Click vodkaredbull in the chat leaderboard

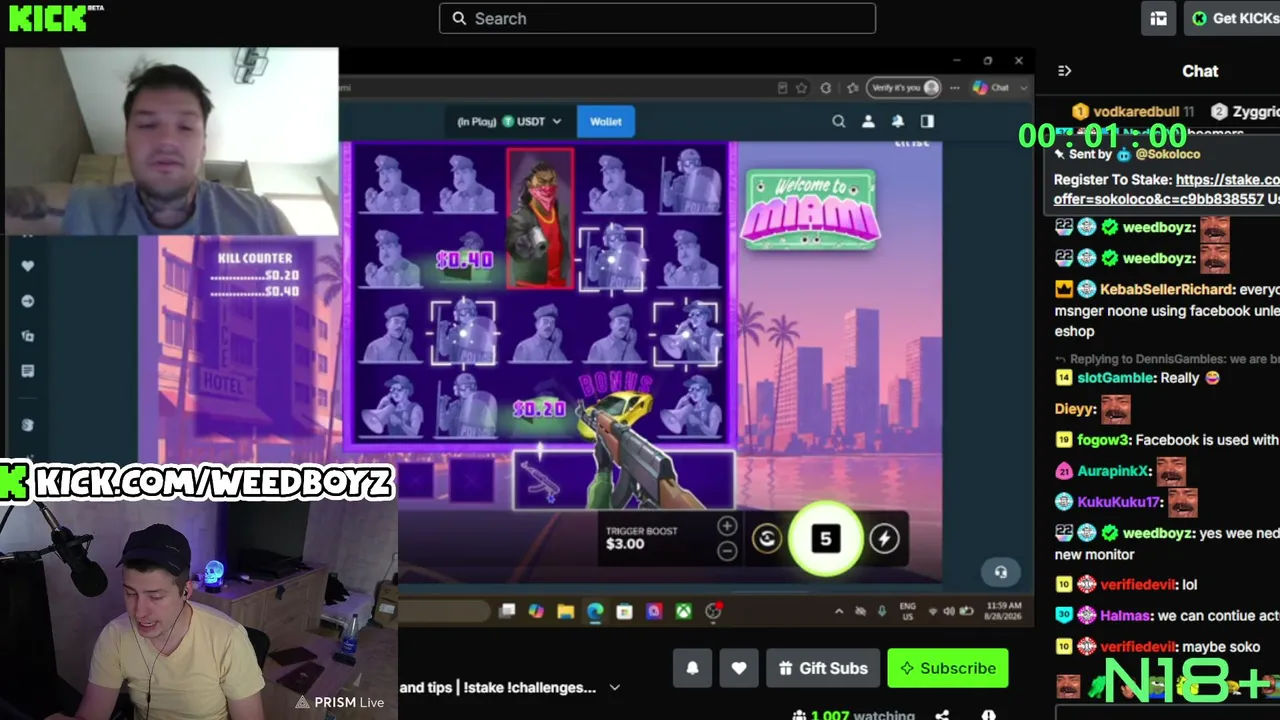pyautogui.click(x=1136, y=112)
